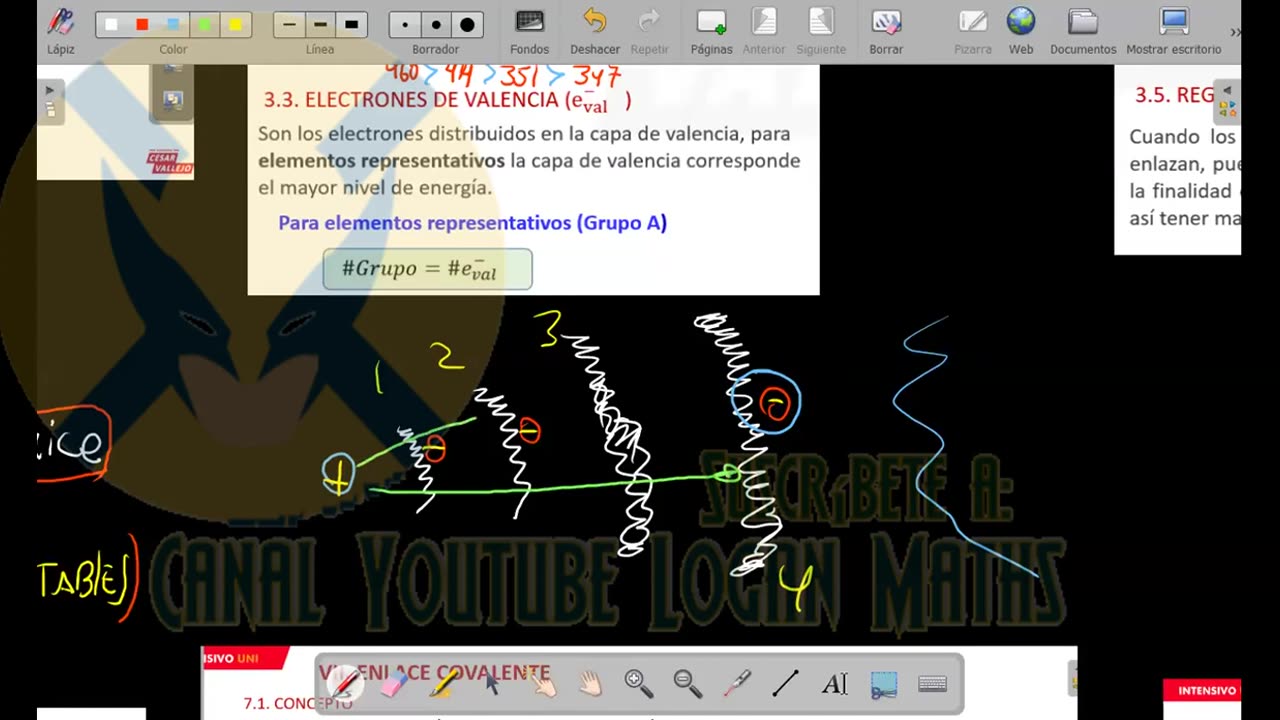Select the Lápiz pen tool in top toolbar

point(60,30)
